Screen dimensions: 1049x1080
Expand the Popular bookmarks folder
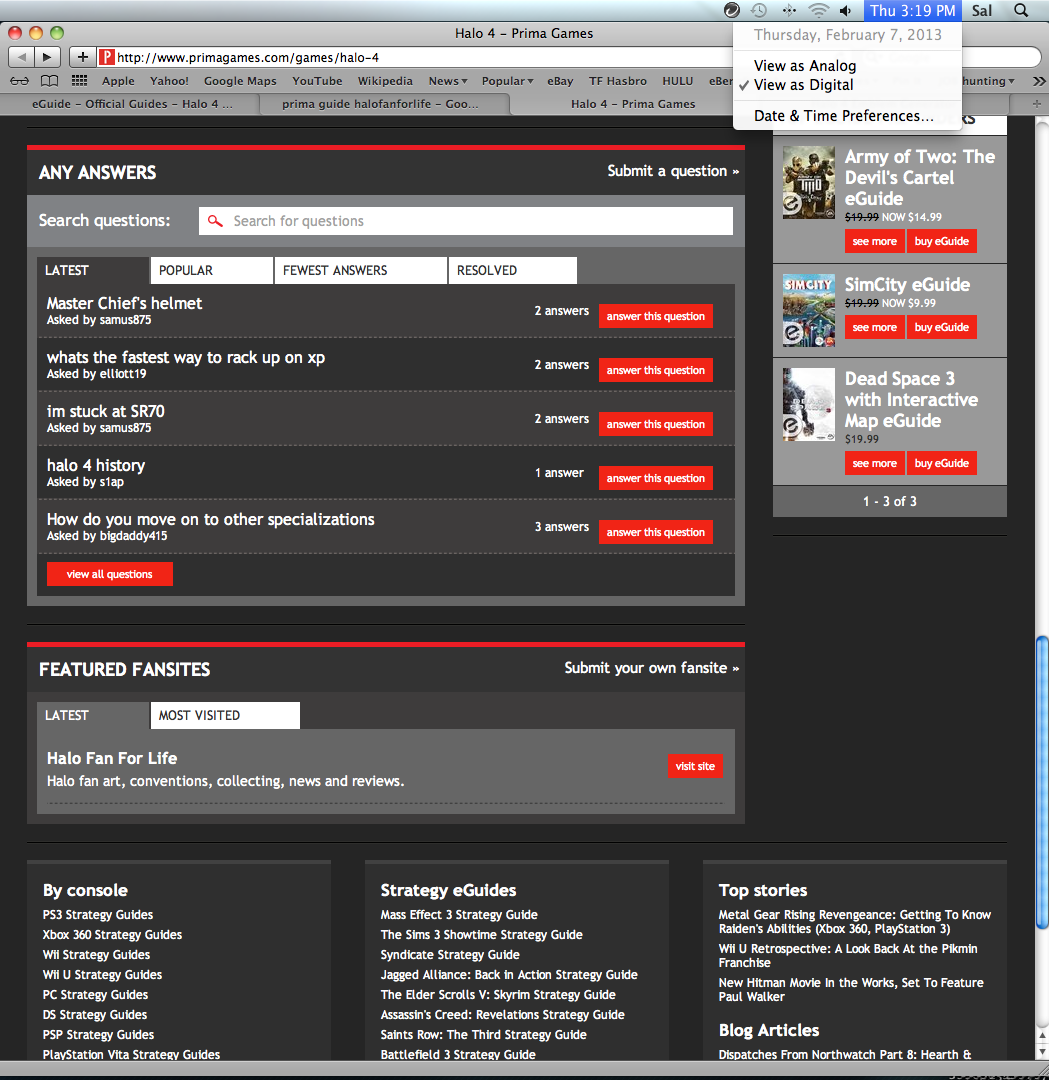507,81
